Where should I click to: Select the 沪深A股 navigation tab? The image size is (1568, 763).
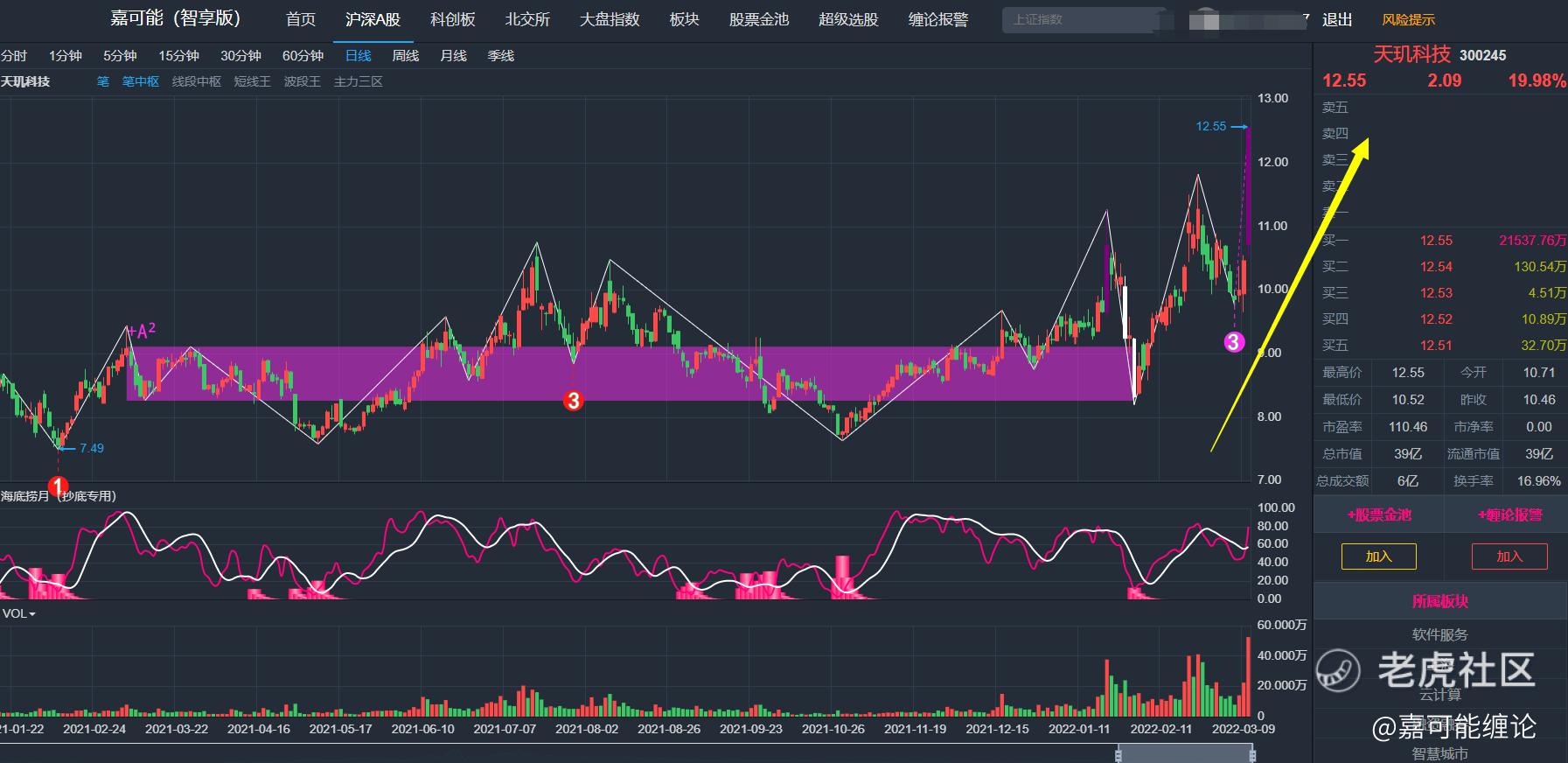[373, 19]
